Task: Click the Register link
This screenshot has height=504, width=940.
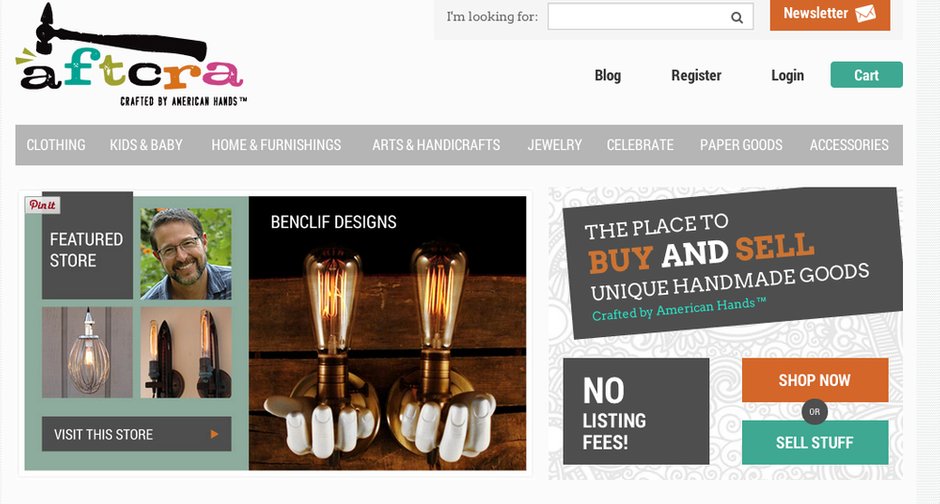Action: pyautogui.click(x=696, y=76)
